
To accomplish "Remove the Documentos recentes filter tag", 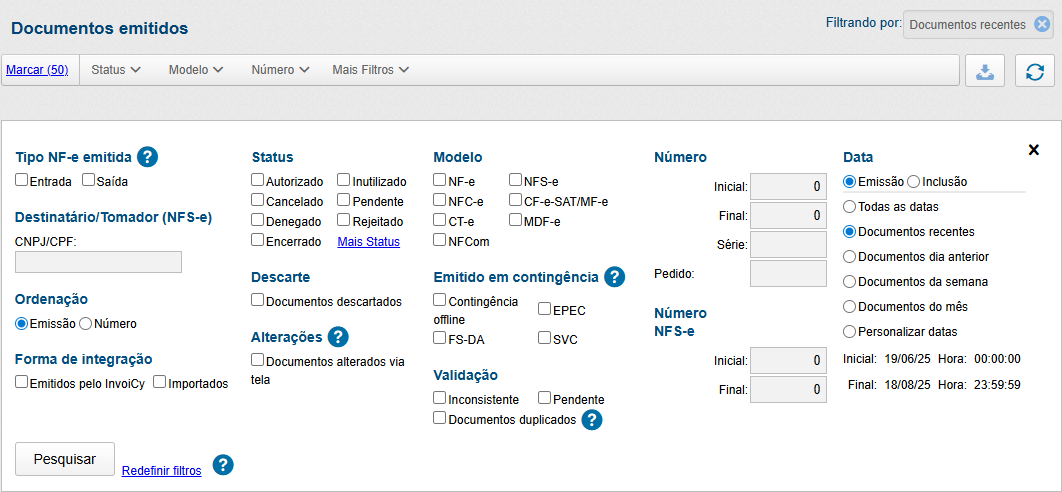I will pyautogui.click(x=1042, y=24).
